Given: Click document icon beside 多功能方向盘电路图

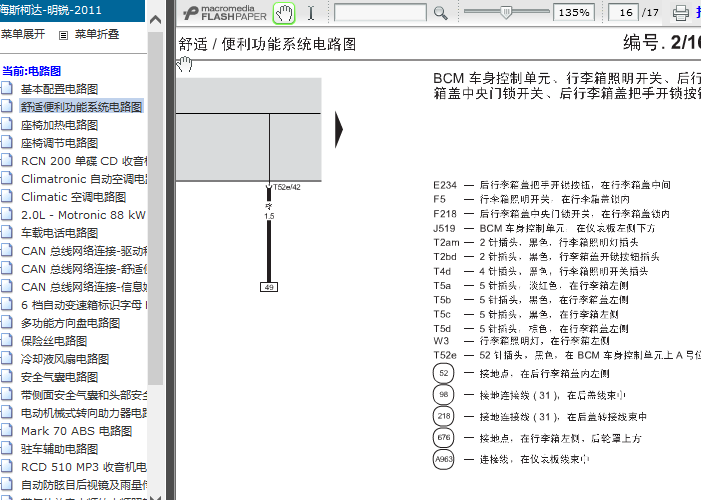Looking at the screenshot, I should [6, 322].
